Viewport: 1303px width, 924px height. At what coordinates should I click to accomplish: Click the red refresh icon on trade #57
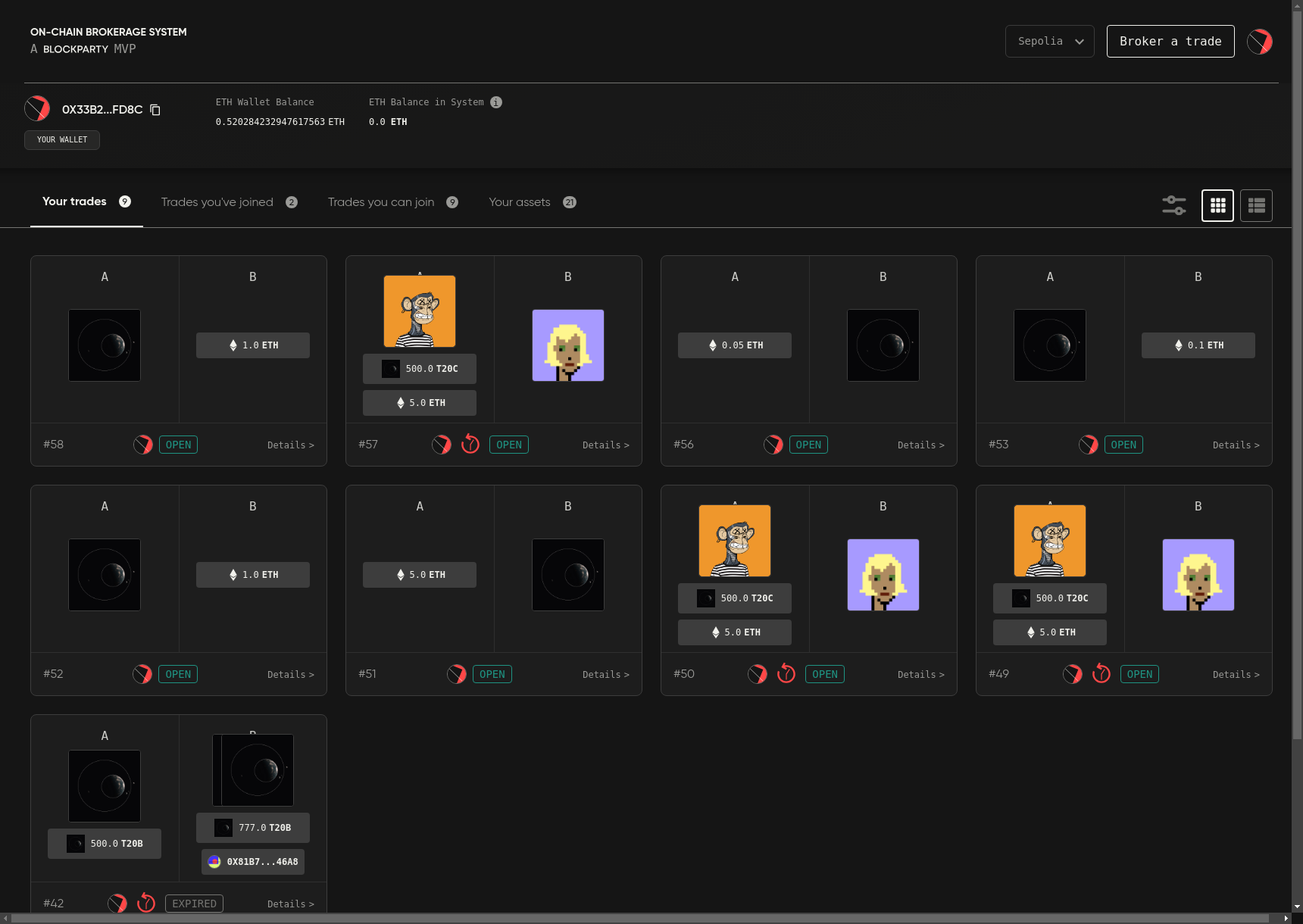coord(470,445)
